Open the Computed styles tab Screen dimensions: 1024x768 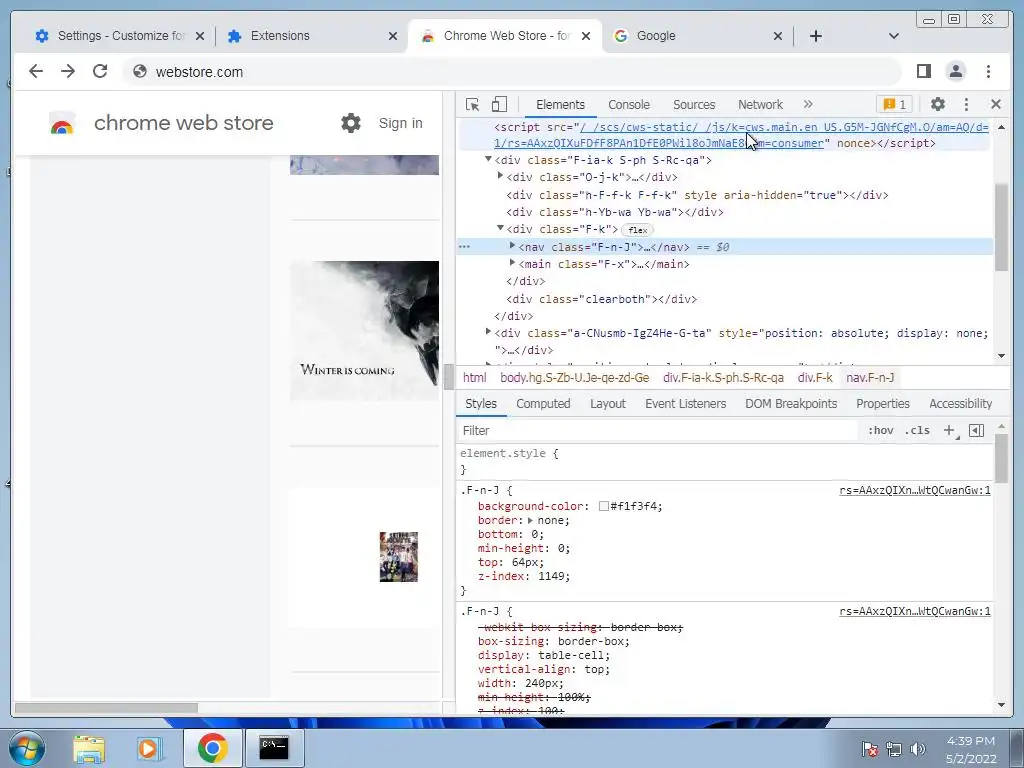pos(543,404)
